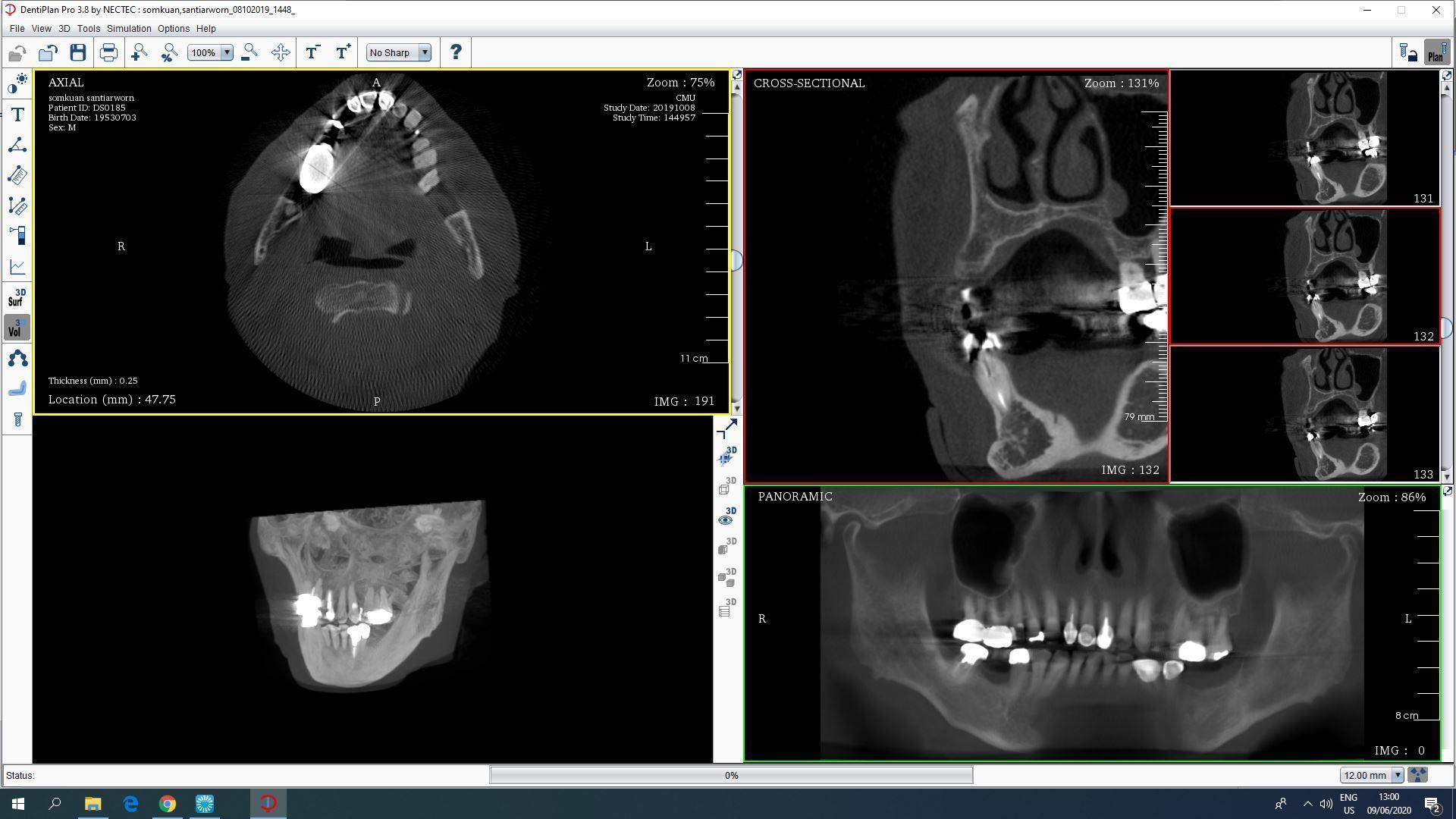The height and width of the screenshot is (819, 1456).
Task: Decrease text size with T-minus icon
Action: pyautogui.click(x=312, y=52)
